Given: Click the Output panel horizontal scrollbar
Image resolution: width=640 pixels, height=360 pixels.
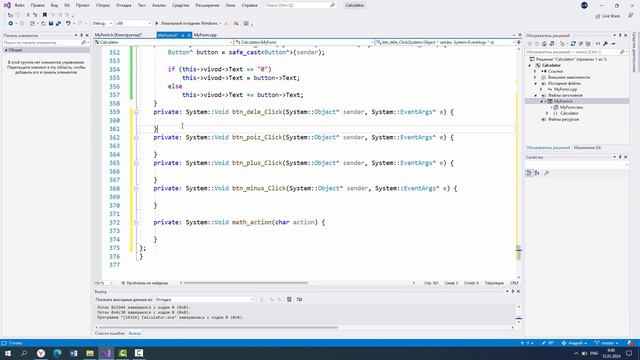Looking at the screenshot, I should click(218, 327).
